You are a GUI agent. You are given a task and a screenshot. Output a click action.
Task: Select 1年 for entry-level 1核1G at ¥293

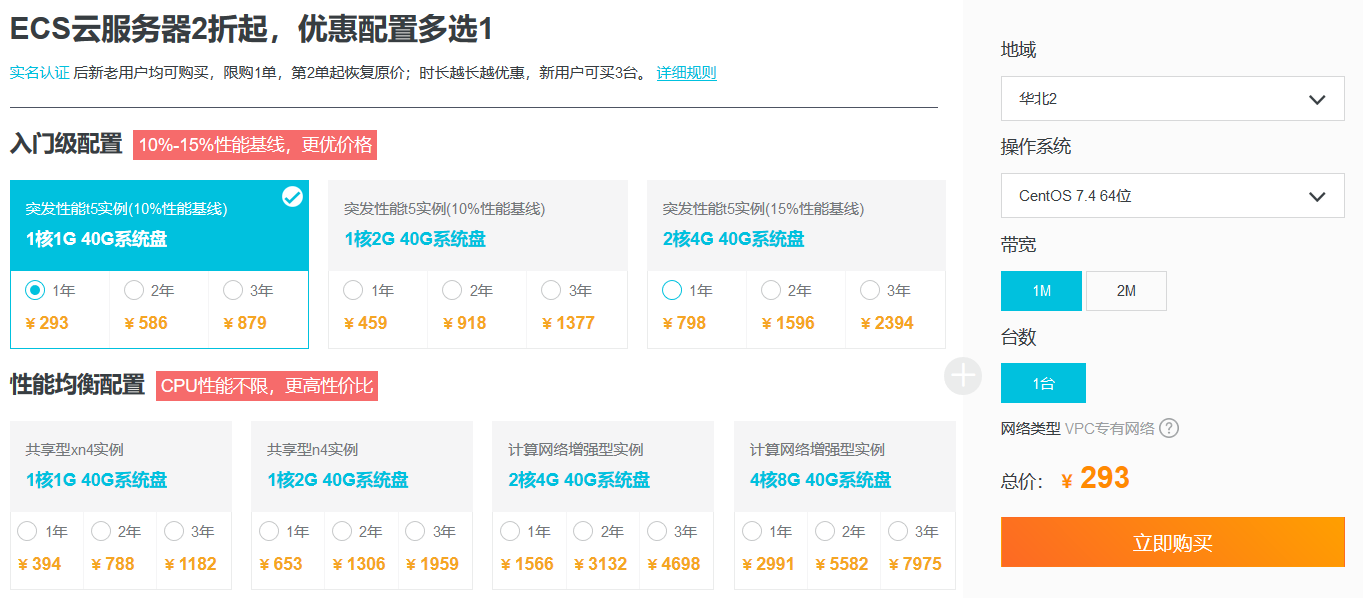[x=35, y=290]
